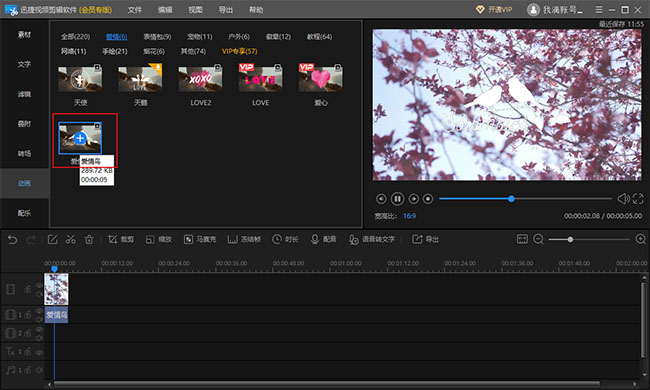Open the account profile avatar
Viewport: 650px width, 390px height.
533,10
